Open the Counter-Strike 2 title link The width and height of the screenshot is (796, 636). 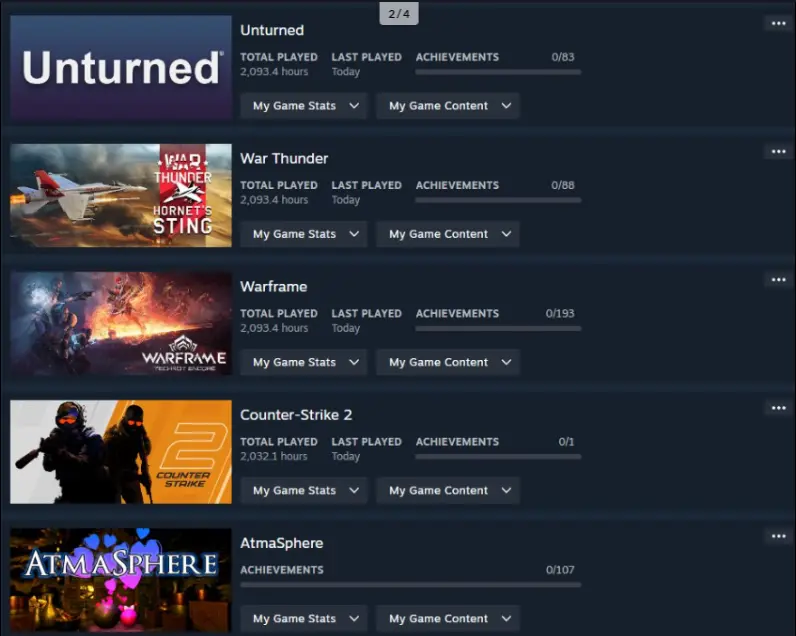[x=296, y=415]
